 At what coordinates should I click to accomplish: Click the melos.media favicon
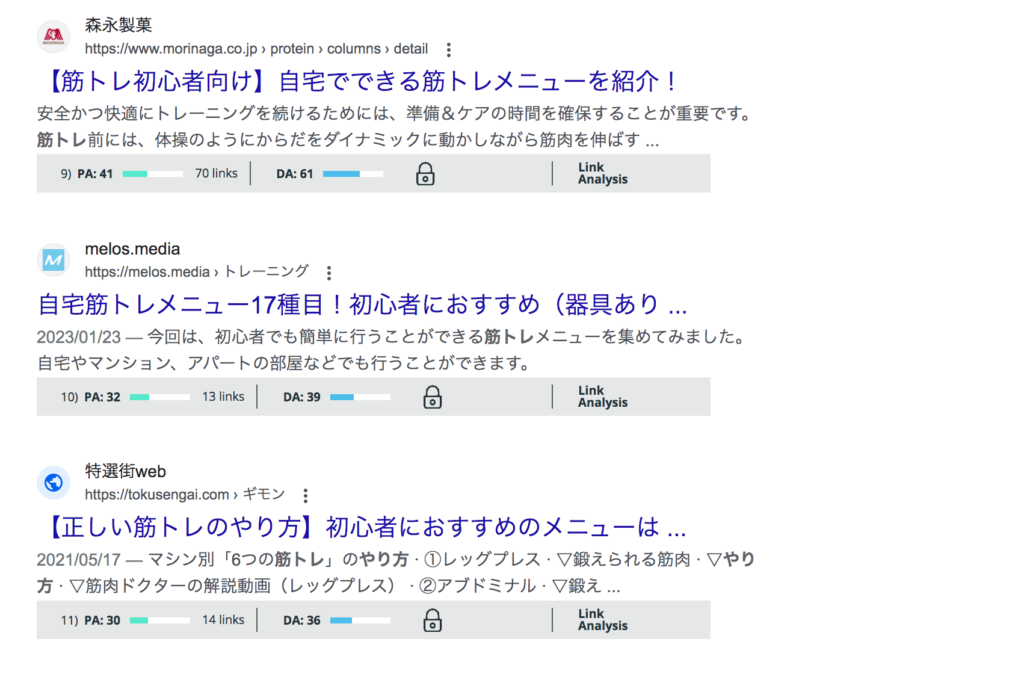click(54, 261)
